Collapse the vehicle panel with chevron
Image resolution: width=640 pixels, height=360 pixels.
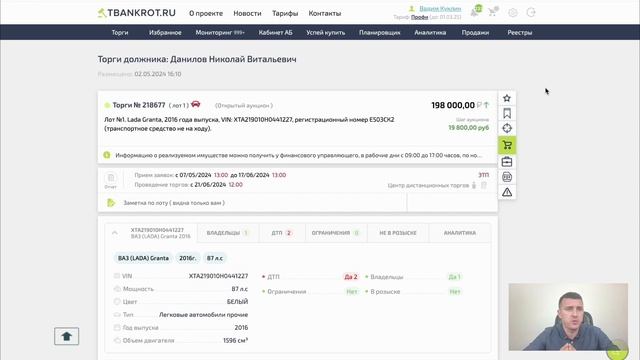(x=115, y=233)
